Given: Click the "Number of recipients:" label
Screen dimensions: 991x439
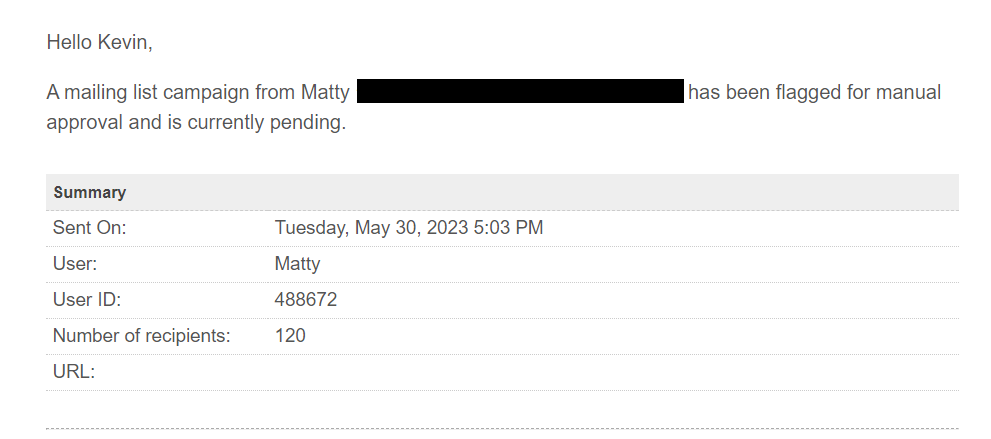Looking at the screenshot, I should point(141,336).
